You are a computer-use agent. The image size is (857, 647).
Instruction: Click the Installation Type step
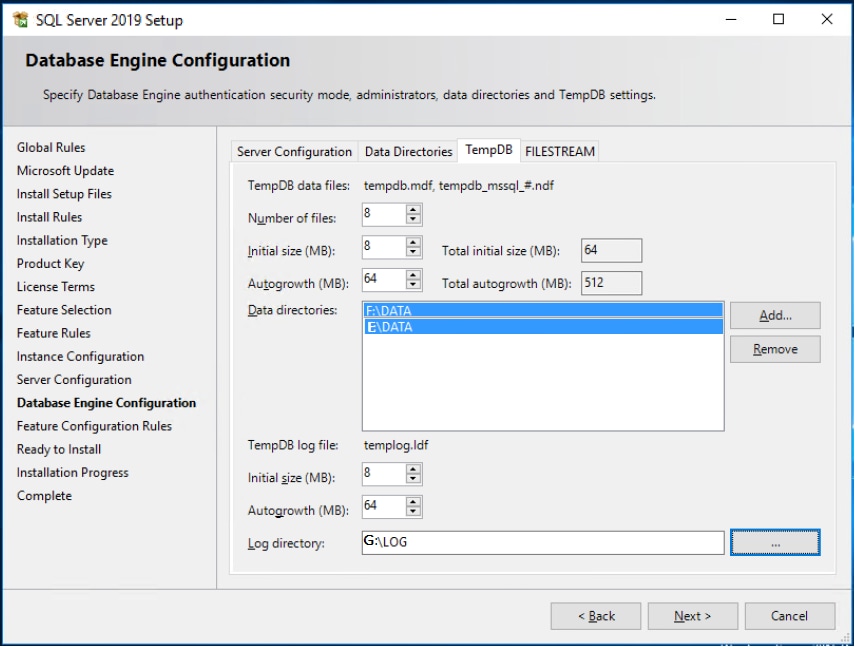[62, 240]
